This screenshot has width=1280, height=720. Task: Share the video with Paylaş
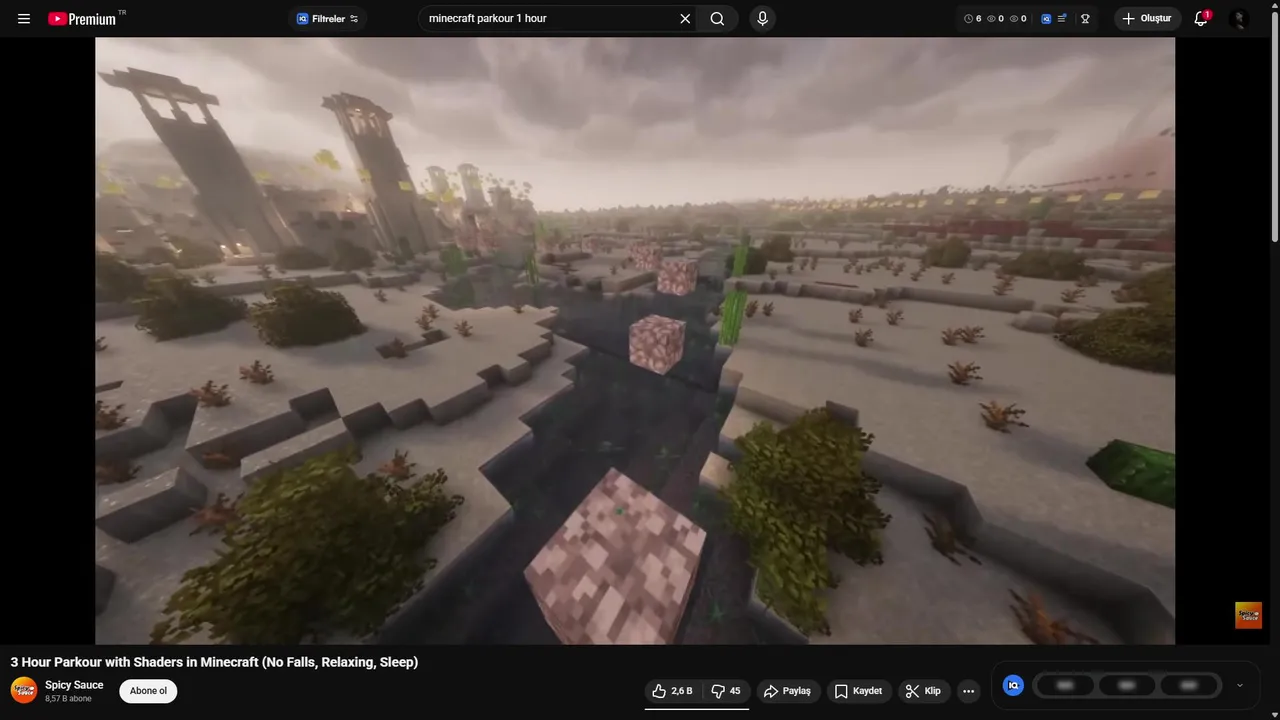(787, 691)
